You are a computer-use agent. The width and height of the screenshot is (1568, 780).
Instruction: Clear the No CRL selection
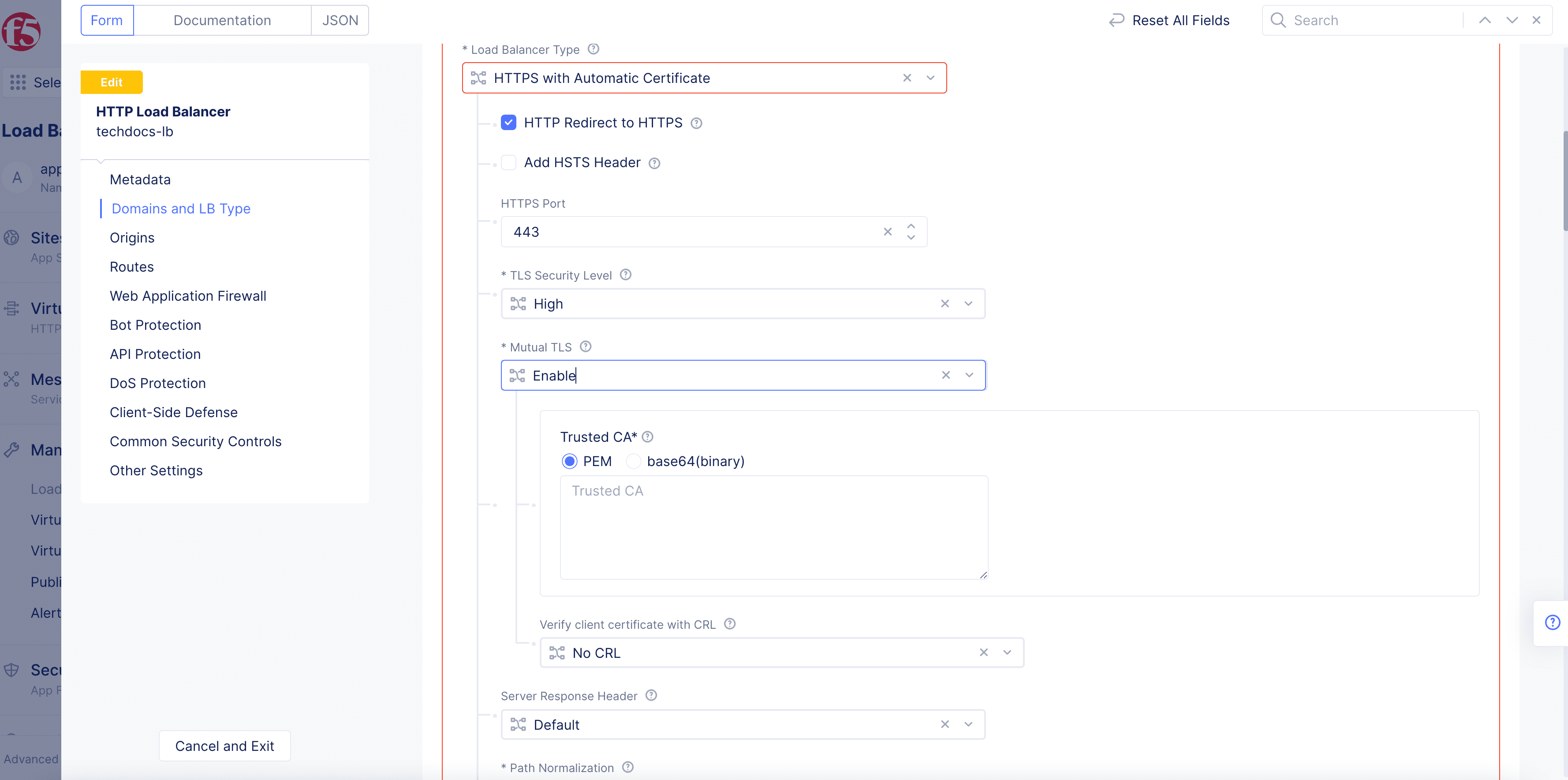[984, 652]
